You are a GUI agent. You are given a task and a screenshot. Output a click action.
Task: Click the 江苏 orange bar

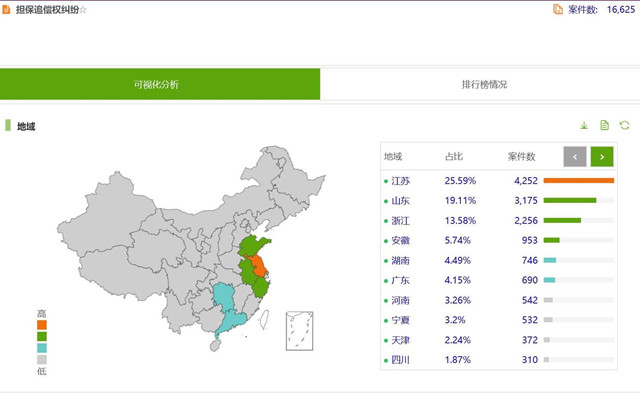tap(579, 180)
